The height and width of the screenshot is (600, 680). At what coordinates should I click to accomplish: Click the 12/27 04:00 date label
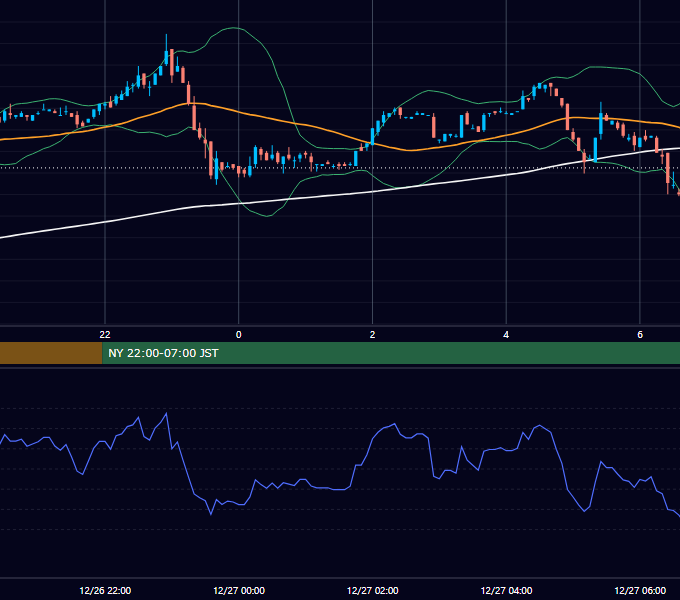click(x=507, y=590)
